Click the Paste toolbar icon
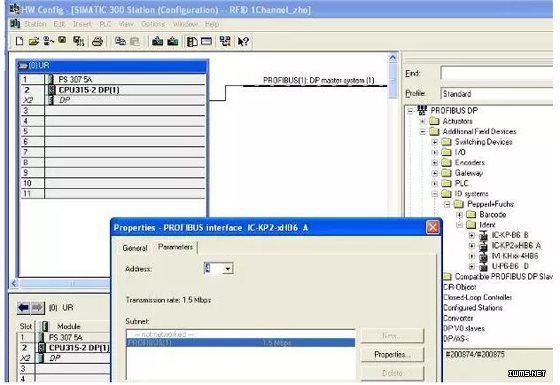 coord(135,41)
